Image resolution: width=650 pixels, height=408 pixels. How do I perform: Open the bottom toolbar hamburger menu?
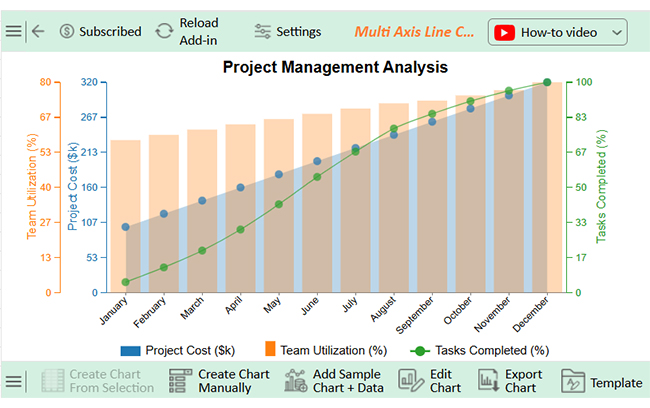pyautogui.click(x=13, y=381)
